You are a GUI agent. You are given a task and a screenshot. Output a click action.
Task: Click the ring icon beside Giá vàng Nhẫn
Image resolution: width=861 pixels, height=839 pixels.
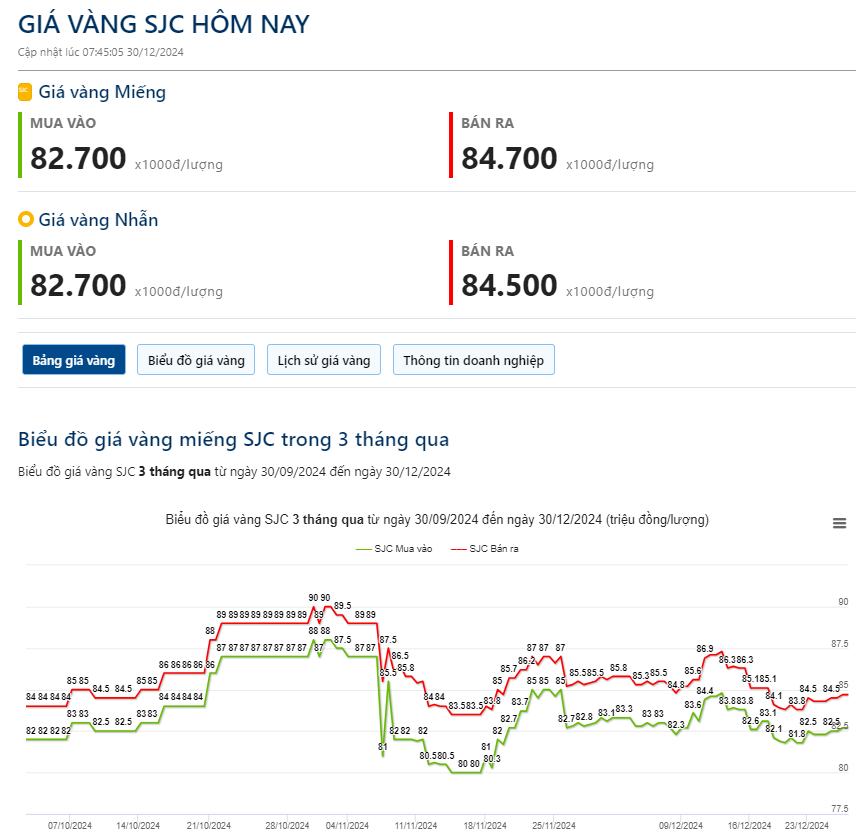pos(25,219)
